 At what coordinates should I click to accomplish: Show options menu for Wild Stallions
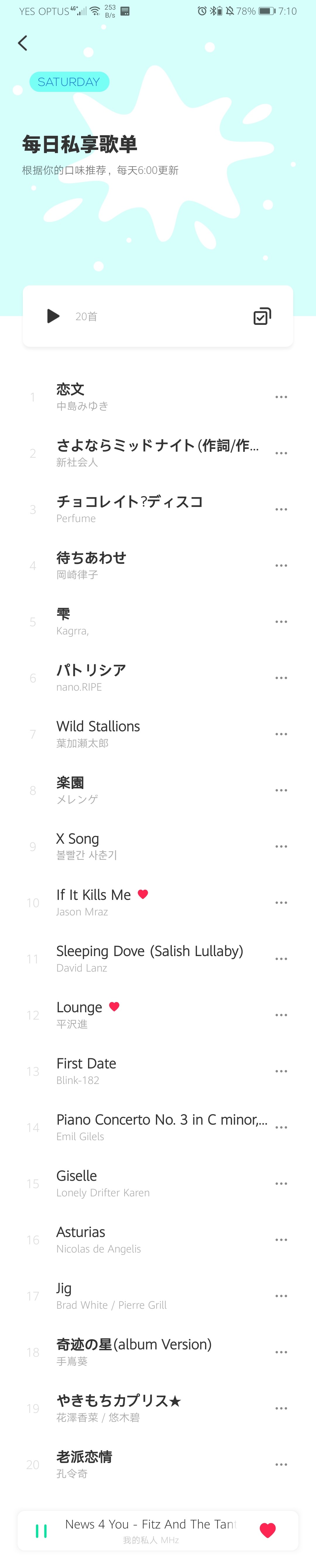(x=281, y=734)
